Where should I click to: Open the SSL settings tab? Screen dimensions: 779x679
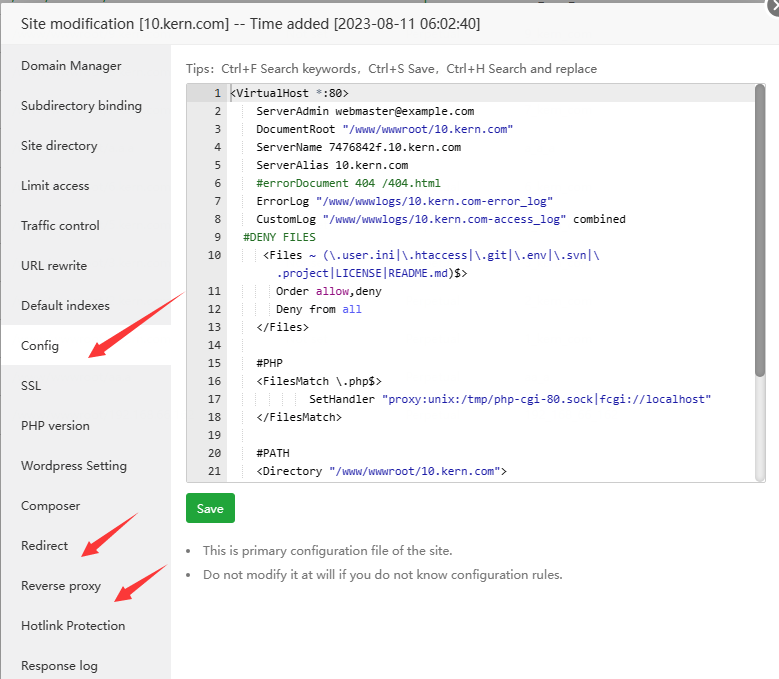31,386
